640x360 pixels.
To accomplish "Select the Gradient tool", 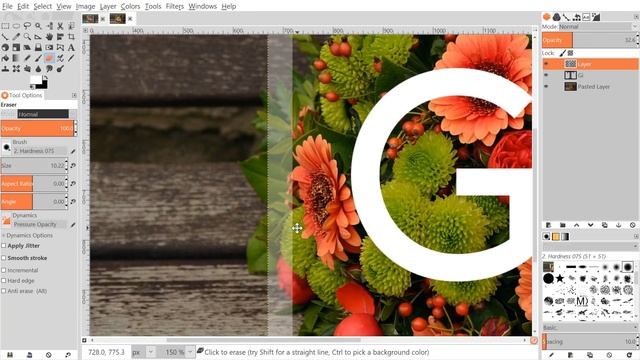I will point(16,58).
